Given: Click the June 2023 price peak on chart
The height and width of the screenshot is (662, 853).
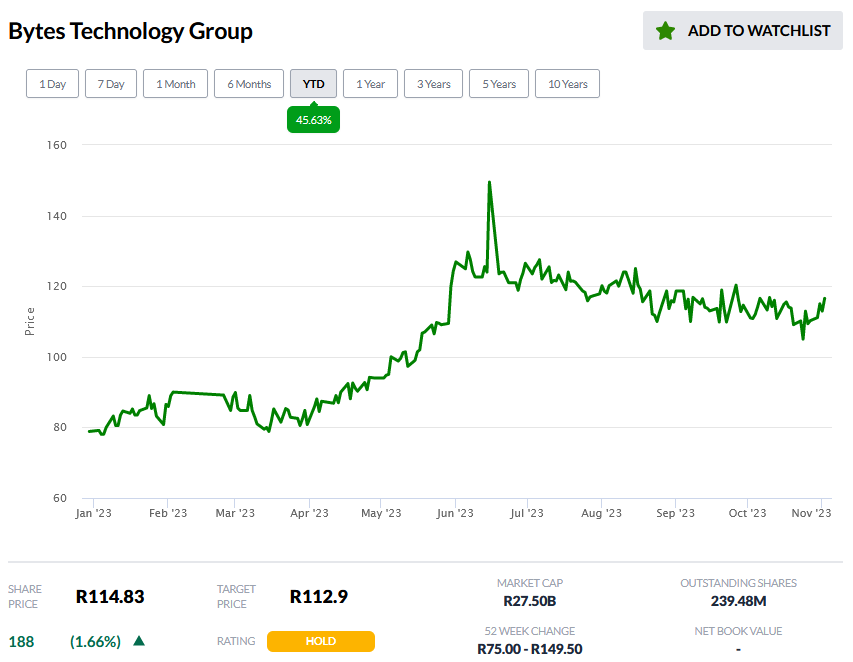Looking at the screenshot, I should pyautogui.click(x=490, y=183).
